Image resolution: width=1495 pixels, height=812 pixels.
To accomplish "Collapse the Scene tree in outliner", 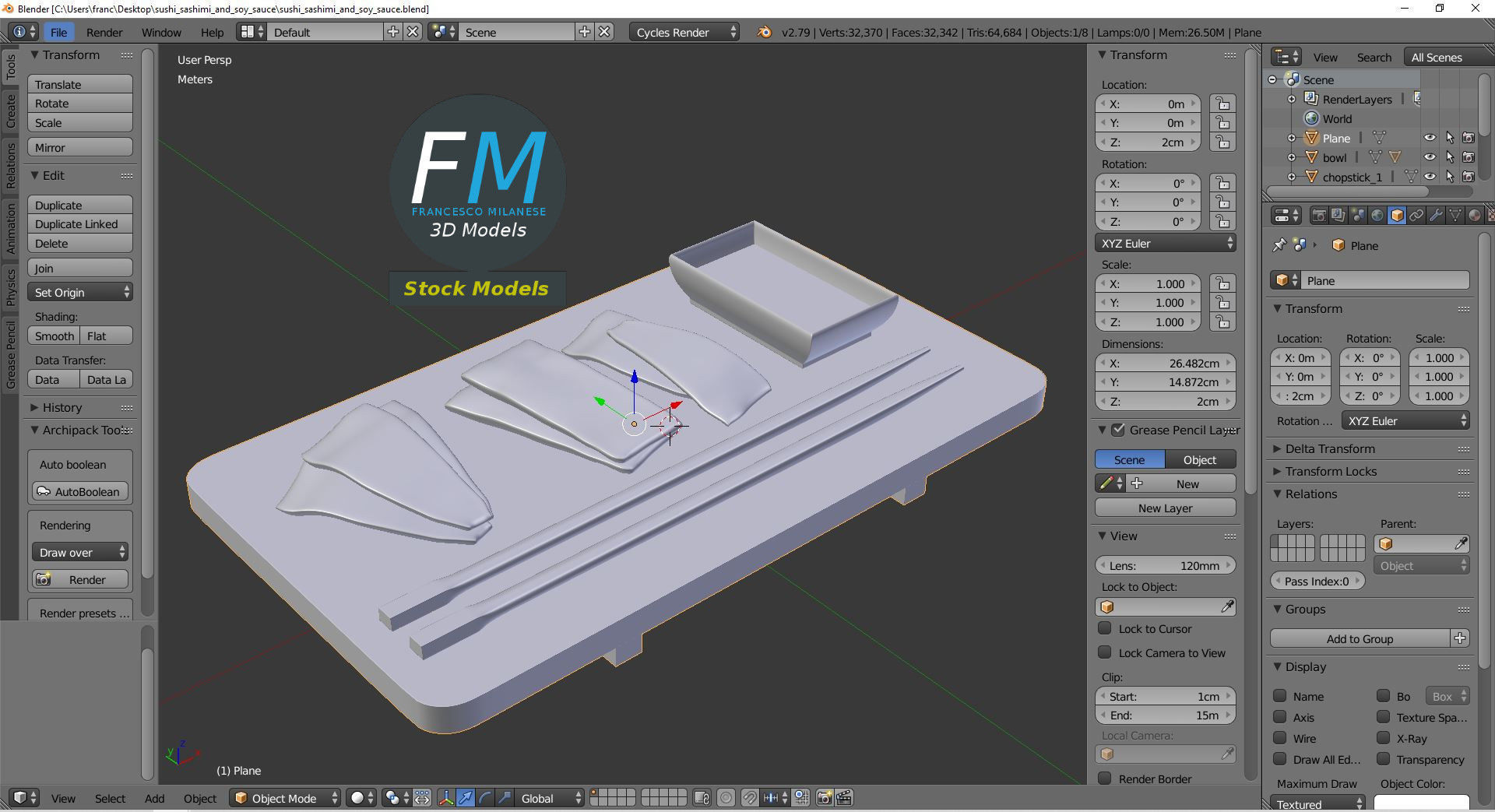I will (x=1272, y=79).
